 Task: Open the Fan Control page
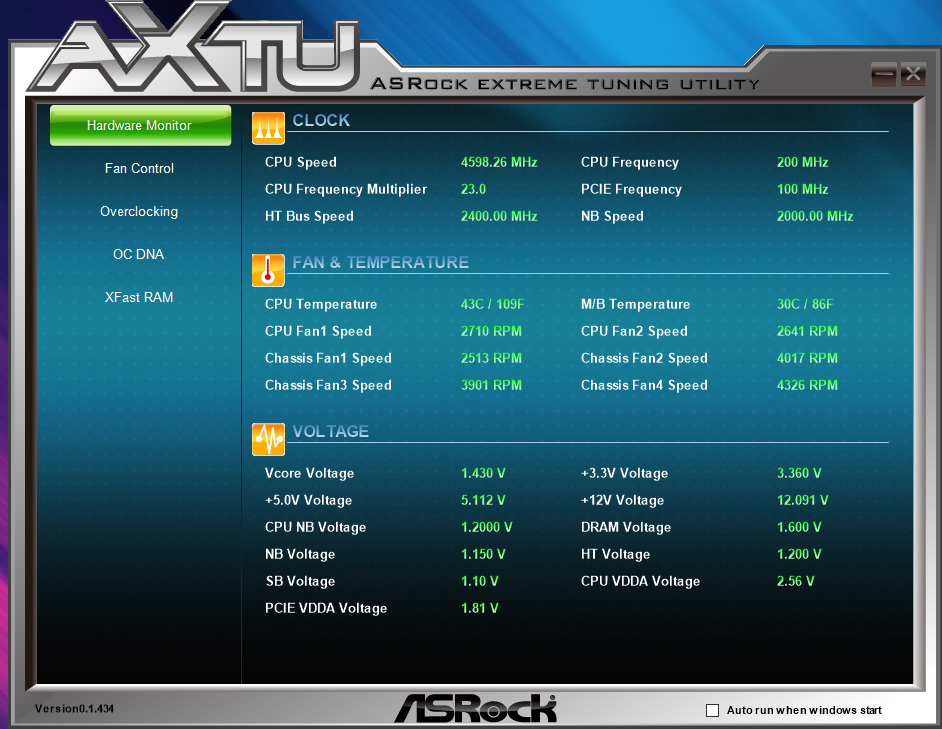(x=139, y=168)
